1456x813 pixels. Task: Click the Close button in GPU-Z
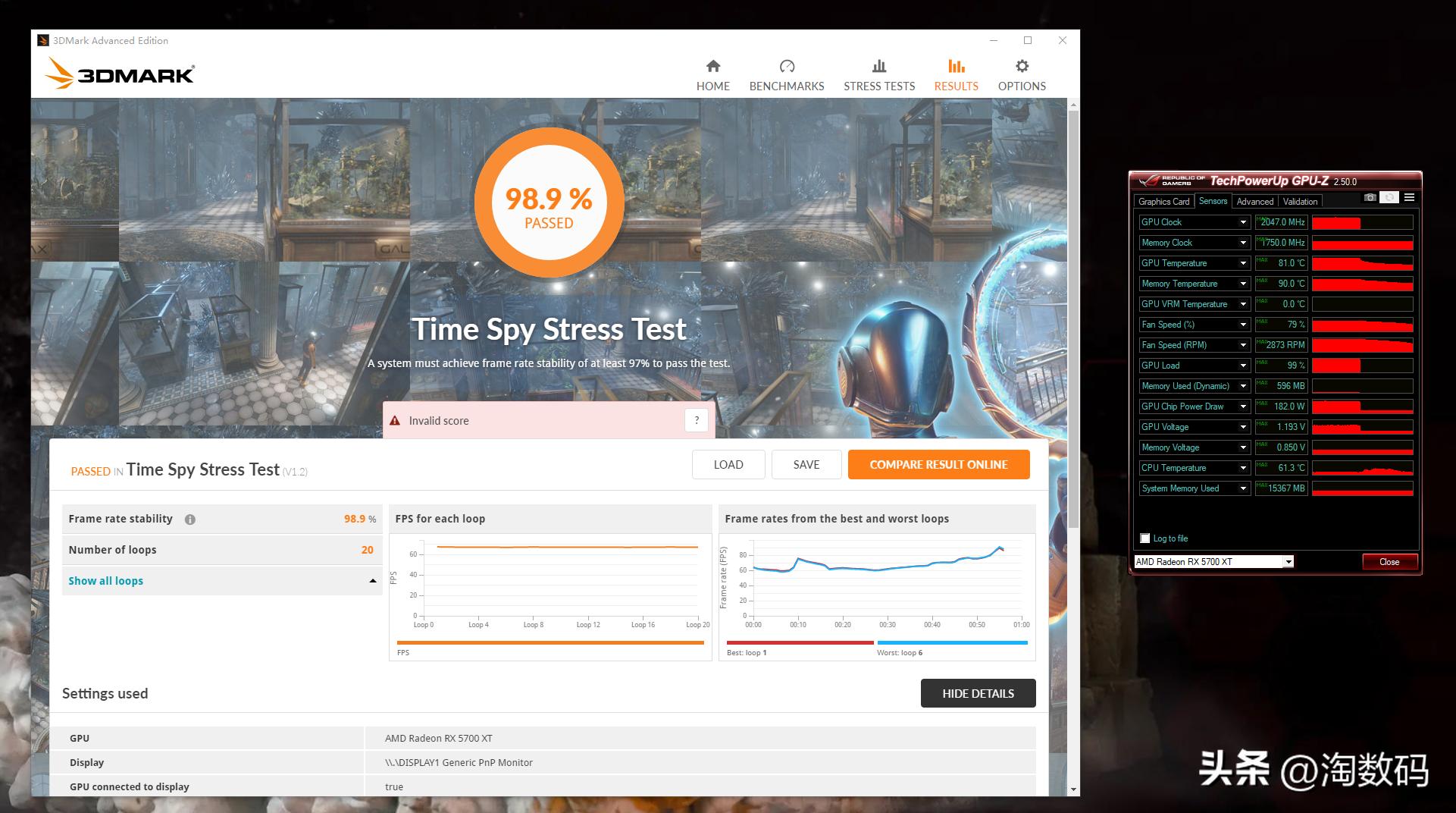coord(1389,562)
